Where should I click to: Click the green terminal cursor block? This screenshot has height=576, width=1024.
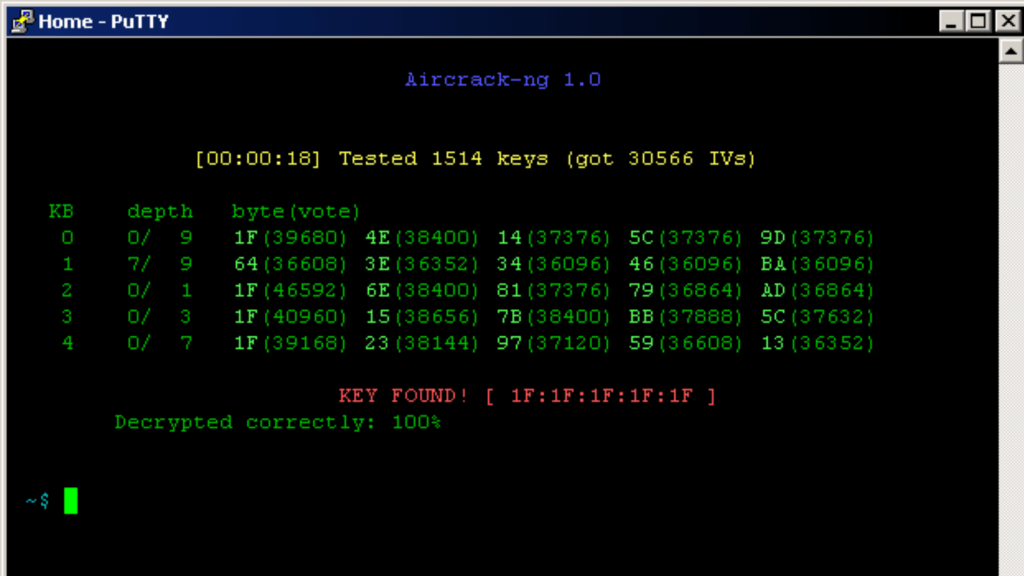pos(71,501)
